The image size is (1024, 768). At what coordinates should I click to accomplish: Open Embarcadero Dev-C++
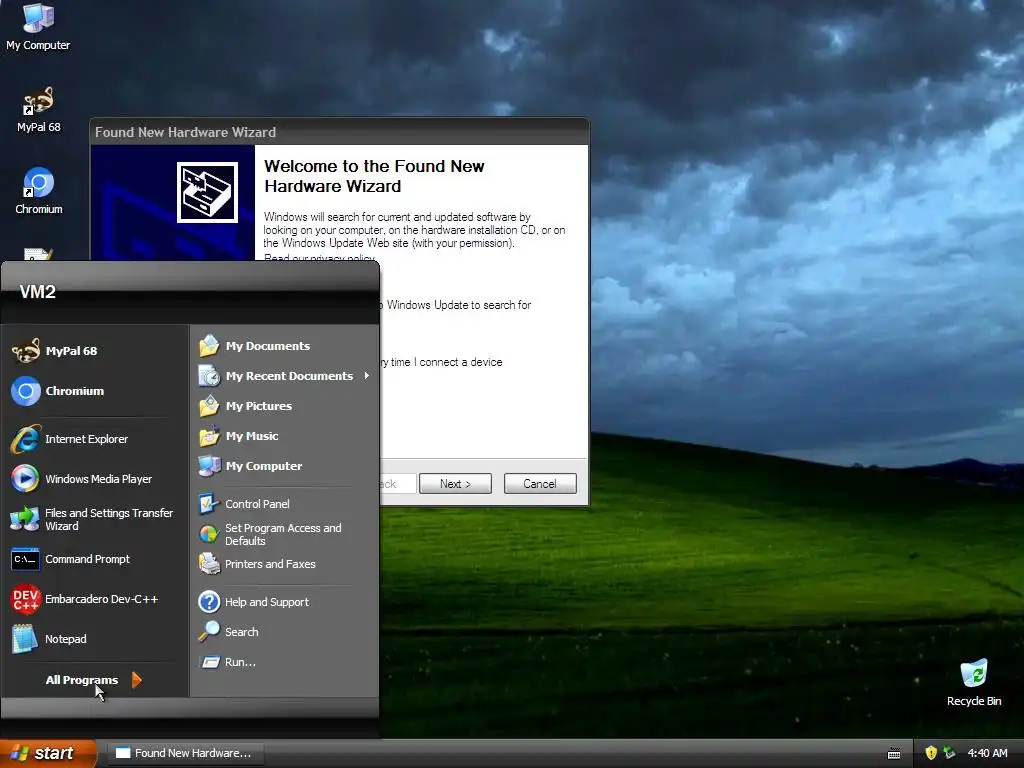click(x=95, y=599)
